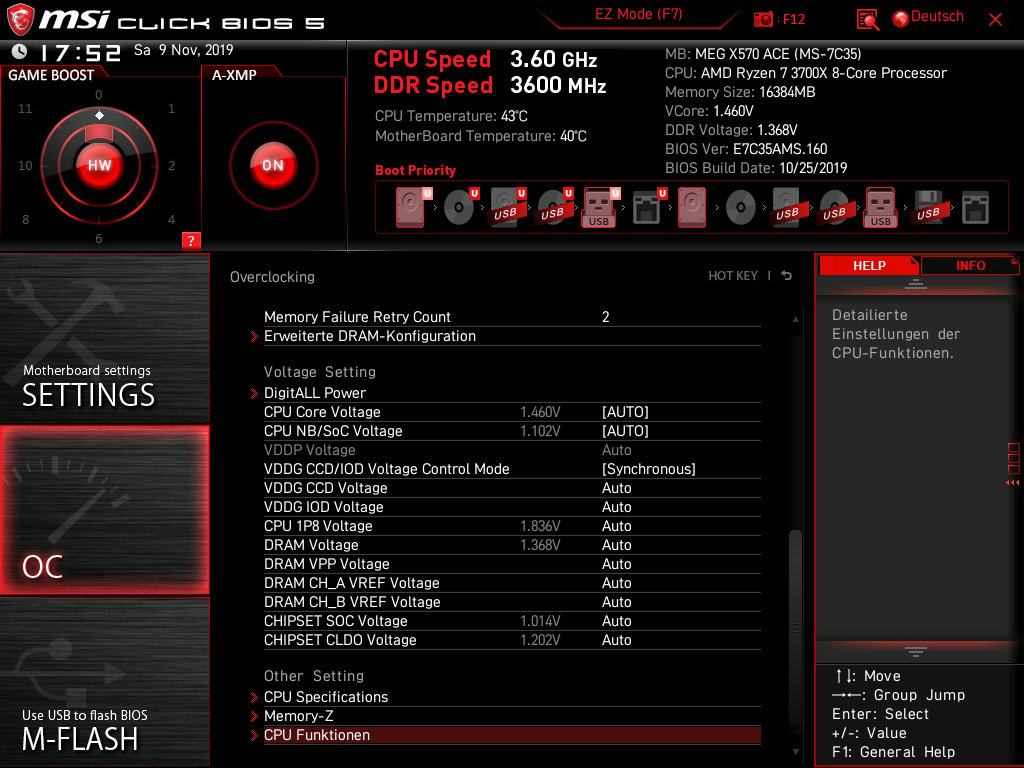Toggle the A-XMP ON button
This screenshot has height=768, width=1024.
[273, 165]
